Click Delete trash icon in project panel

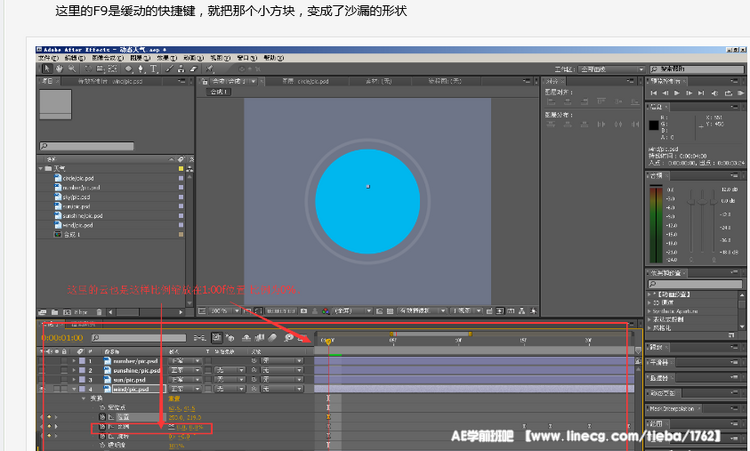(99, 312)
